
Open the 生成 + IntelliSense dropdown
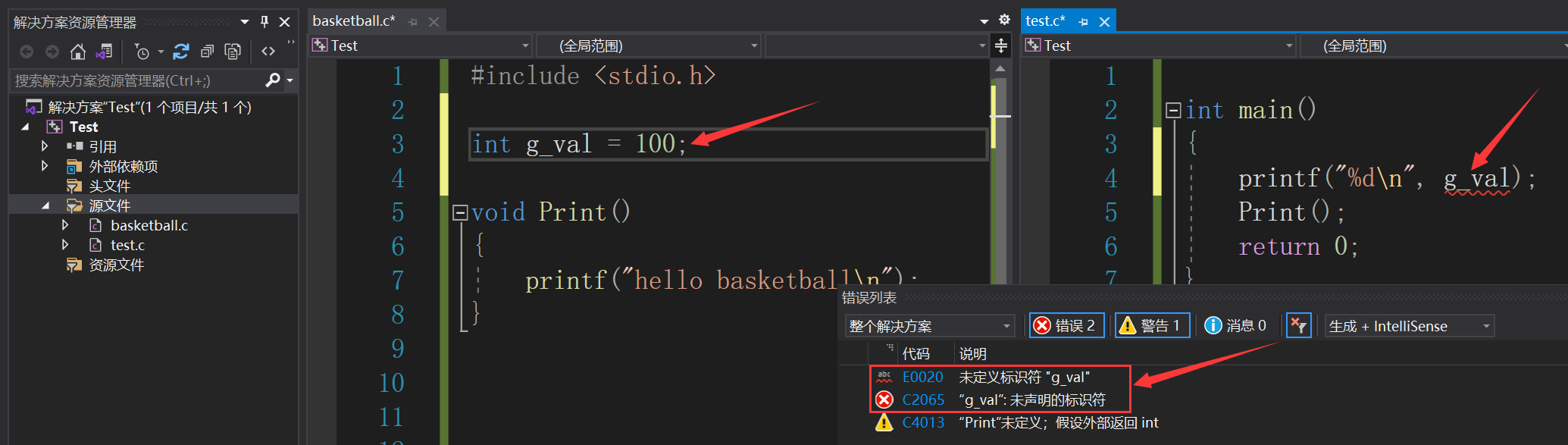(1410, 326)
